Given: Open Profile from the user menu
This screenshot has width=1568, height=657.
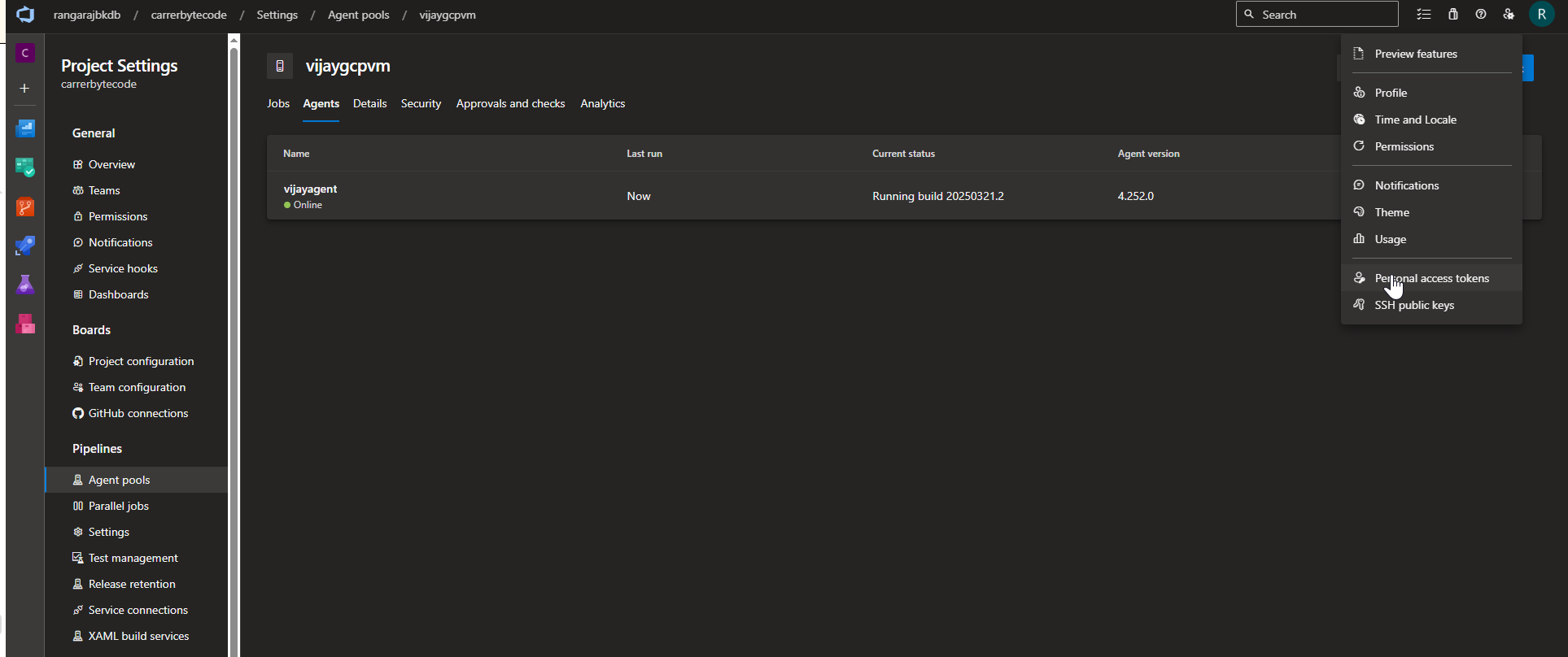Looking at the screenshot, I should point(1431,93).
